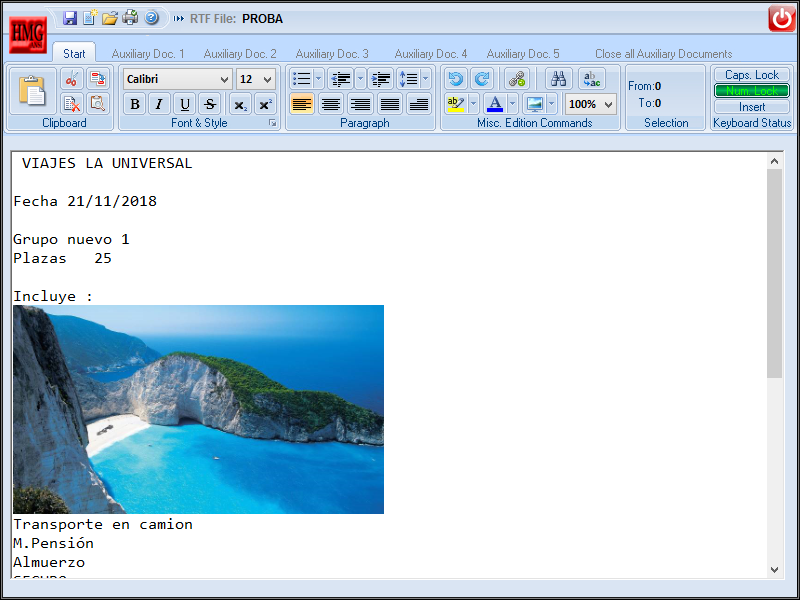
Task: Click the decrease indent icon
Action: (x=341, y=79)
